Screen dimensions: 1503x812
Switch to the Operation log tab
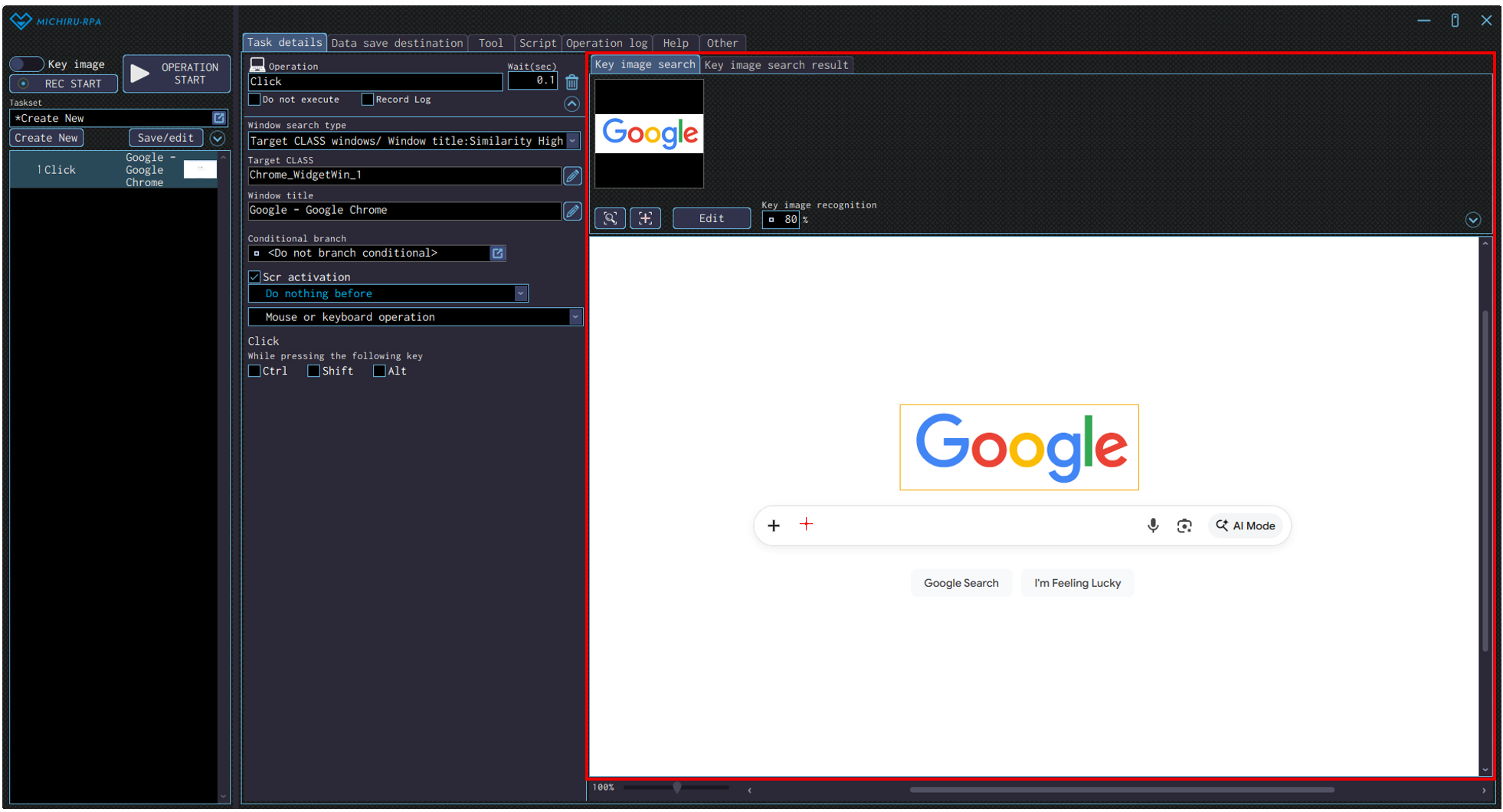coord(606,43)
